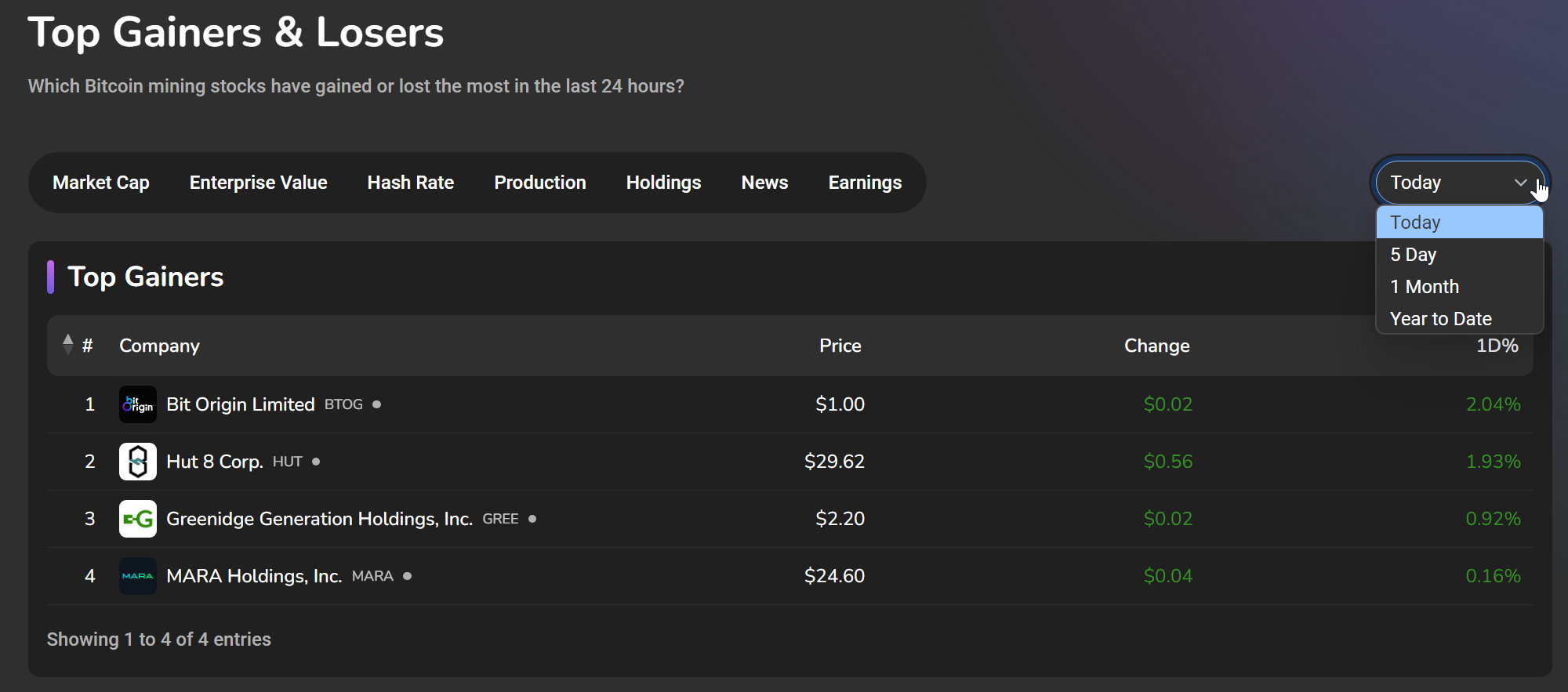Viewport: 1568px width, 692px height.
Task: Open the Hut 8 Corp. company link
Action: [x=214, y=462]
